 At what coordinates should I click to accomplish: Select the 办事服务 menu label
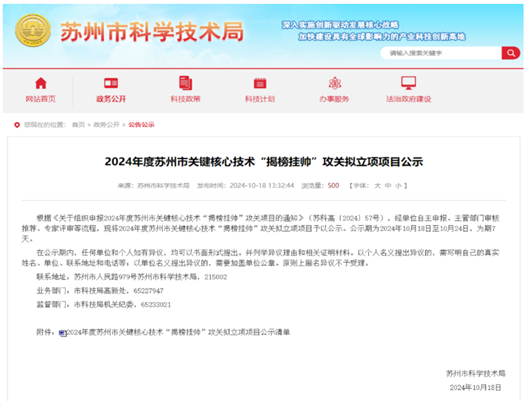click(334, 99)
